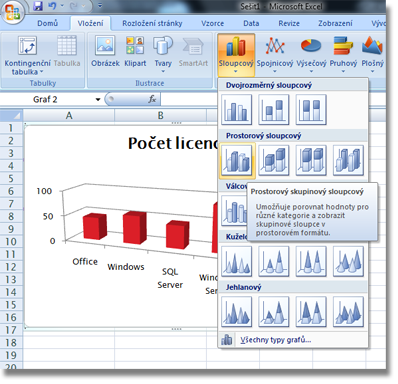This screenshot has width=398, height=384.
Task: Open the Spojnicový chart menu
Action: point(275,55)
